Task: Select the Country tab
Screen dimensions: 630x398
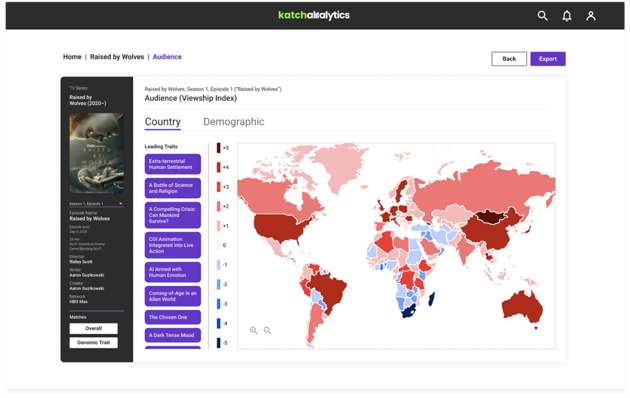Action: point(163,122)
